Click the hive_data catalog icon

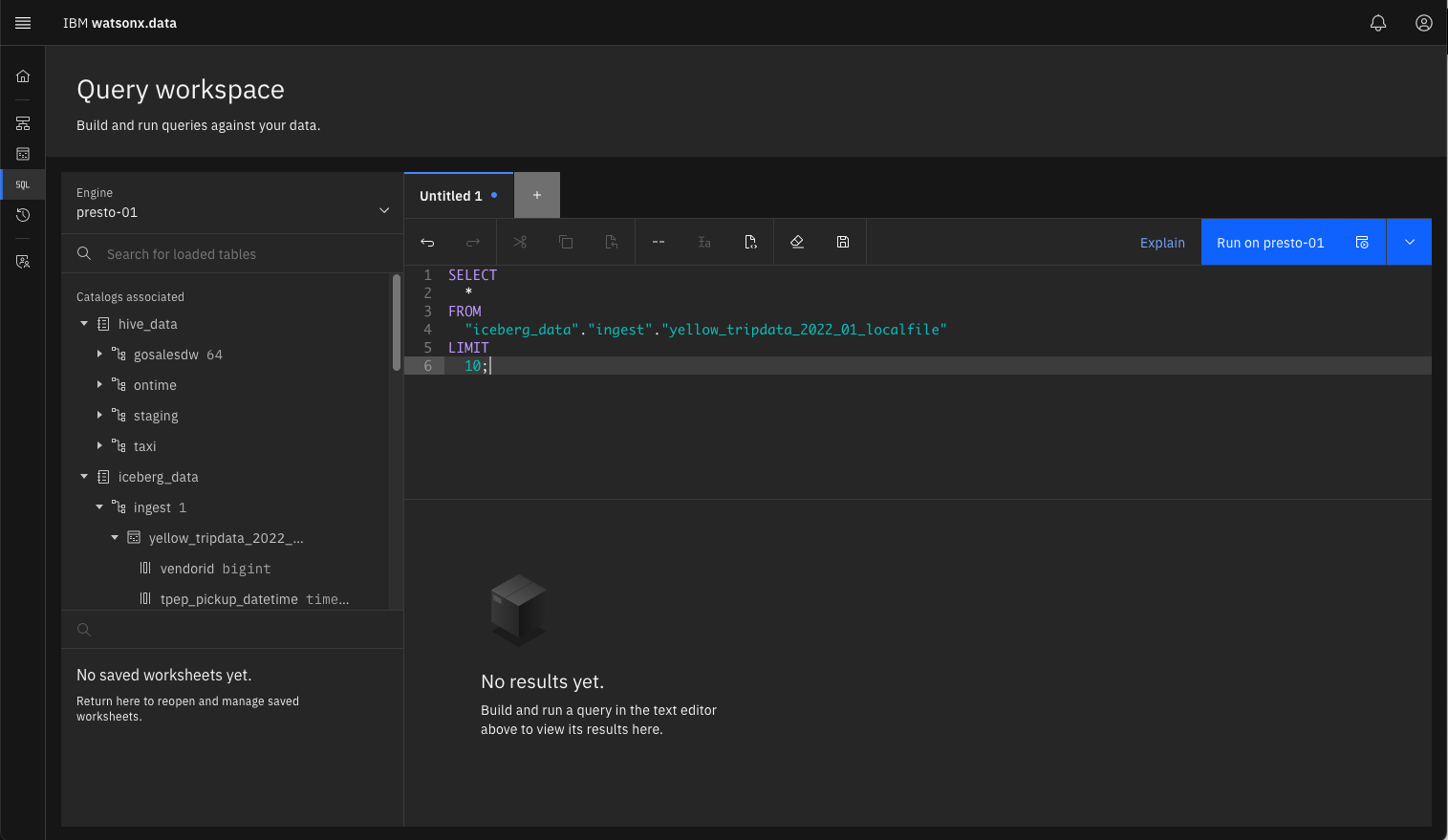click(103, 324)
